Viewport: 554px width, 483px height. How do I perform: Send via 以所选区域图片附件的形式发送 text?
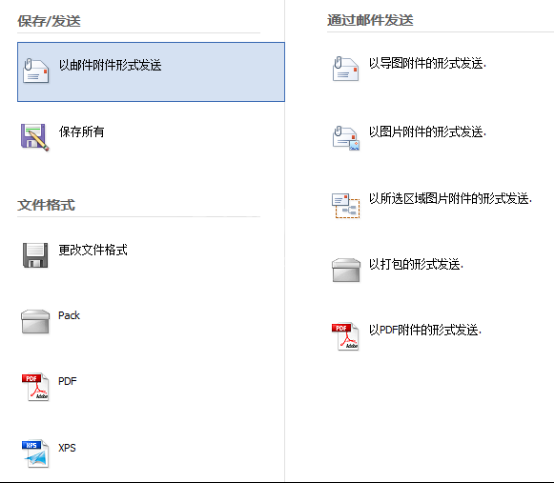pyautogui.click(x=450, y=199)
